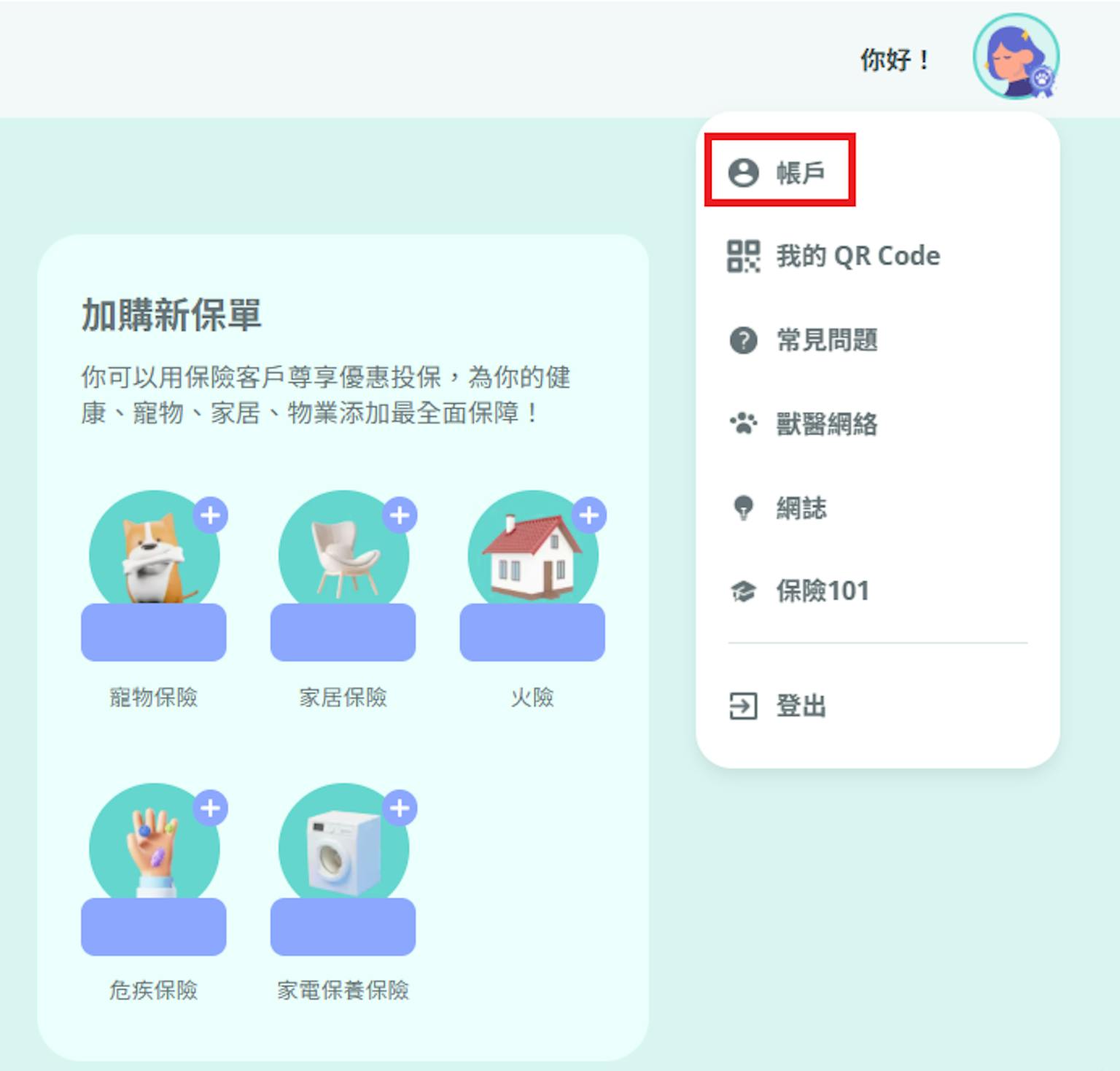This screenshot has height=1071, width=1120.
Task: Add critical illness insurance plus icon
Action: click(x=211, y=808)
